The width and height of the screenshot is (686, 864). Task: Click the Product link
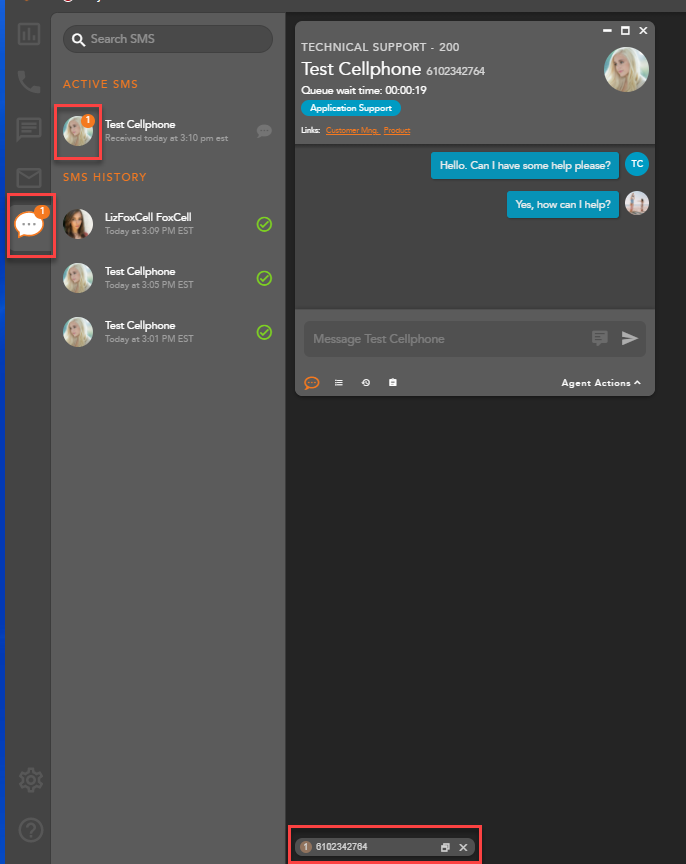tap(397, 131)
